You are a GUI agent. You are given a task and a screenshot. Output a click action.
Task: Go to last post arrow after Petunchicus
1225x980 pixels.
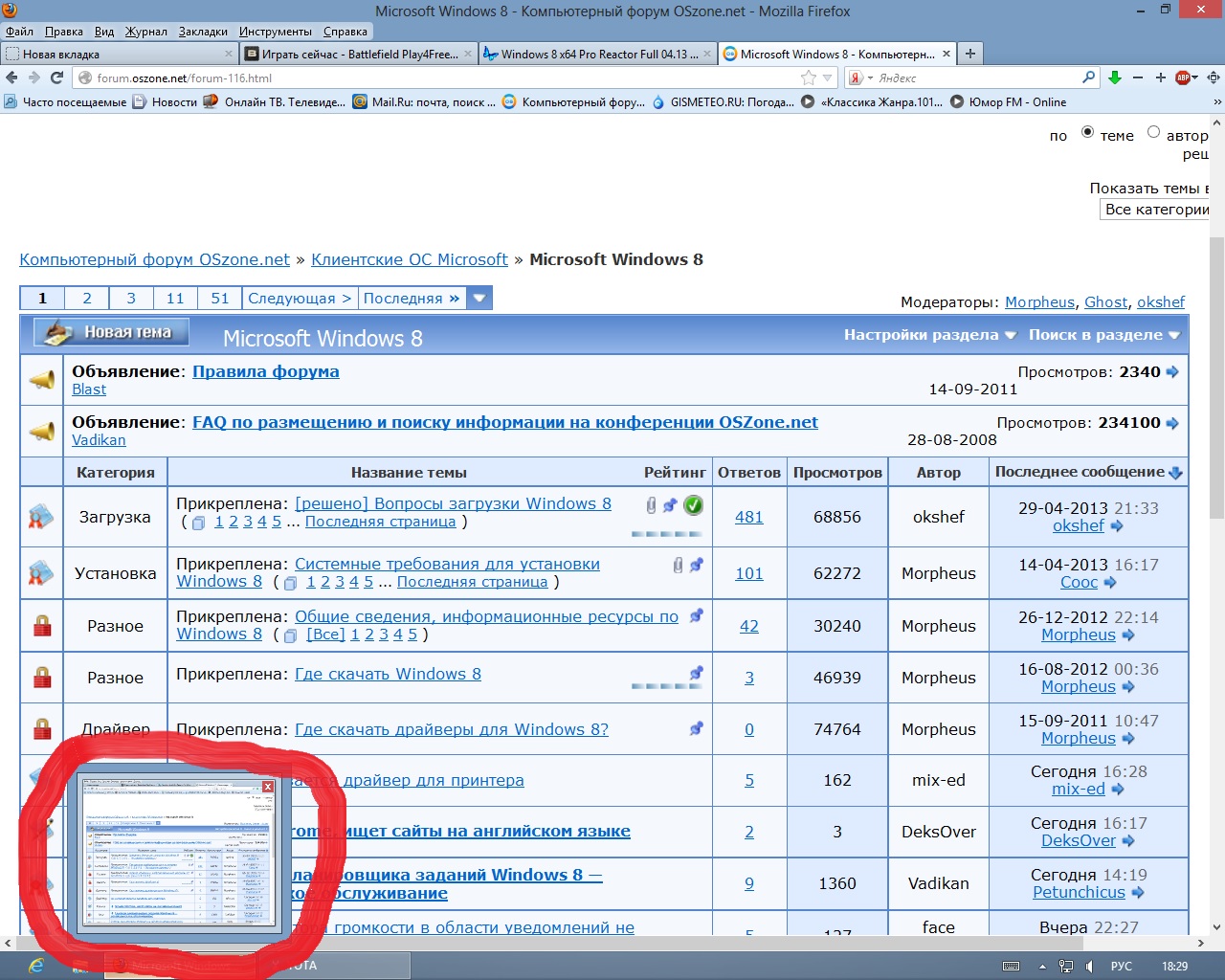coord(1138,893)
